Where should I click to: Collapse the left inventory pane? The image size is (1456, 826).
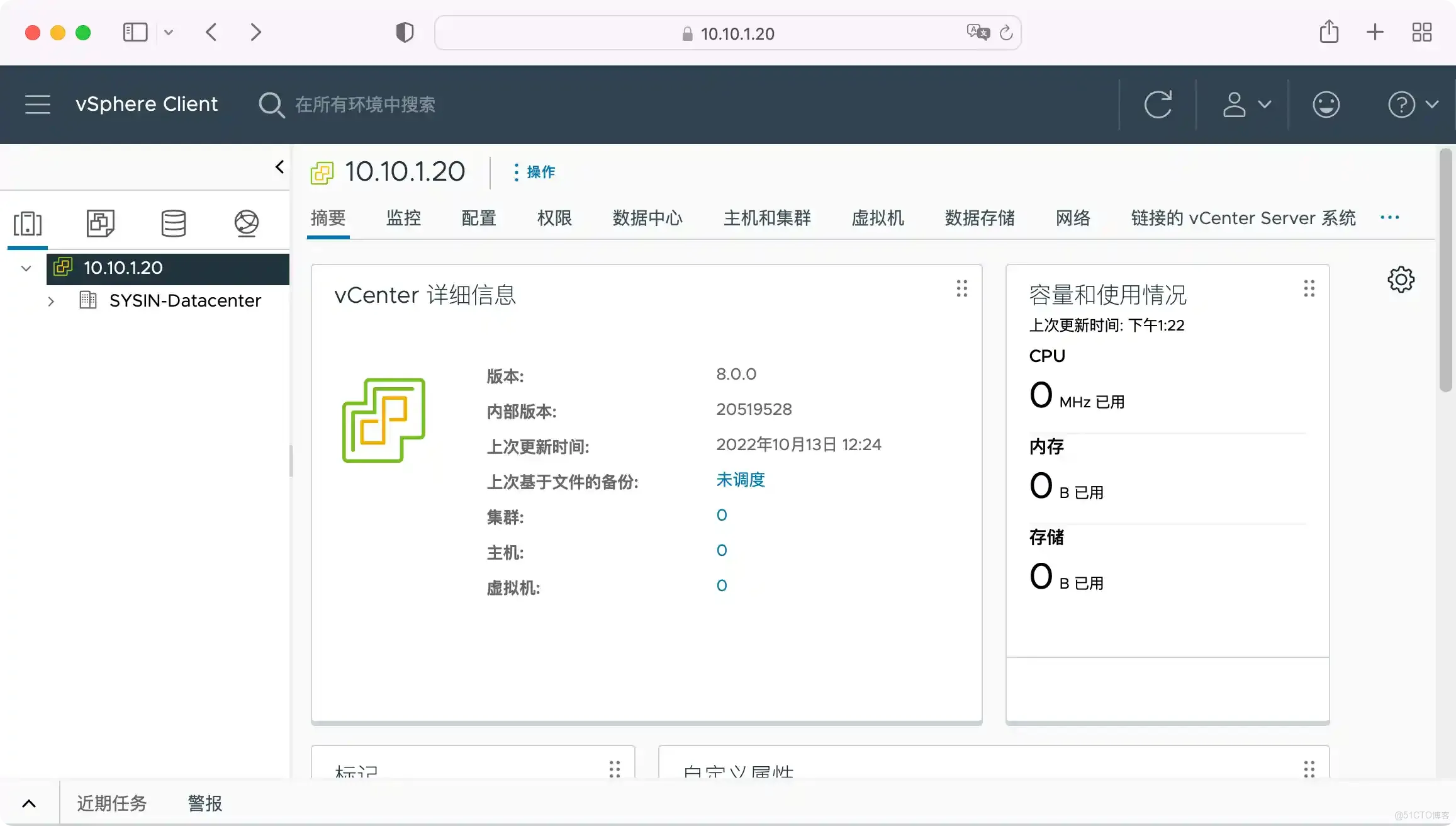[x=279, y=167]
